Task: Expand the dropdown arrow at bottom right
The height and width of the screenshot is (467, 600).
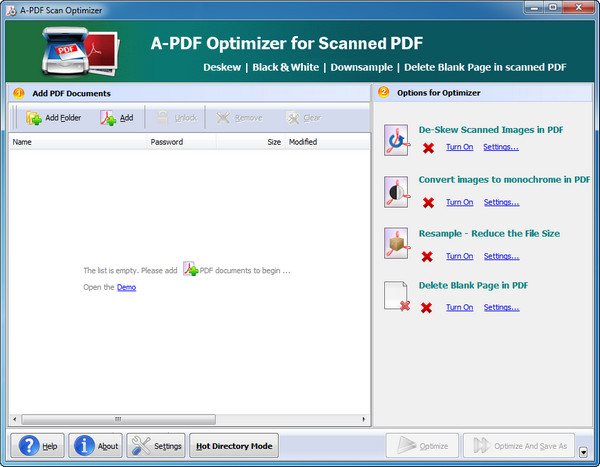Action: (x=584, y=452)
